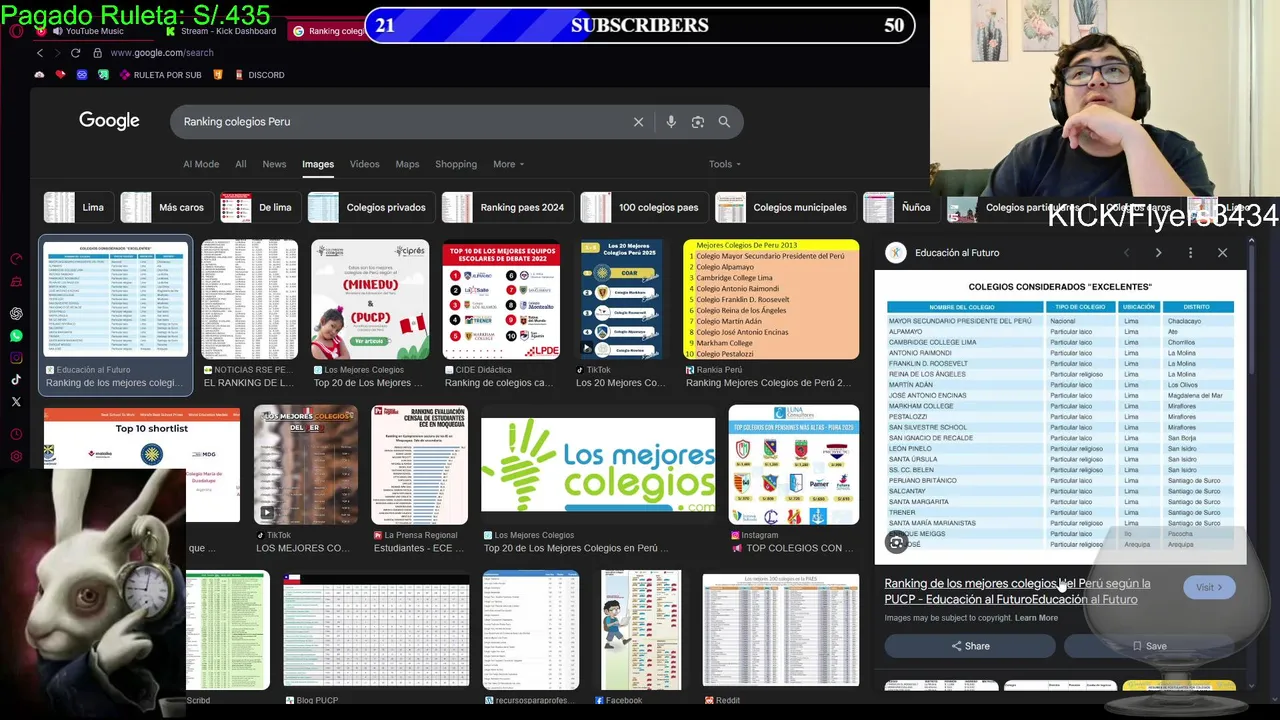The height and width of the screenshot is (720, 1280).
Task: Click the Share button in preview
Action: pyautogui.click(x=970, y=646)
